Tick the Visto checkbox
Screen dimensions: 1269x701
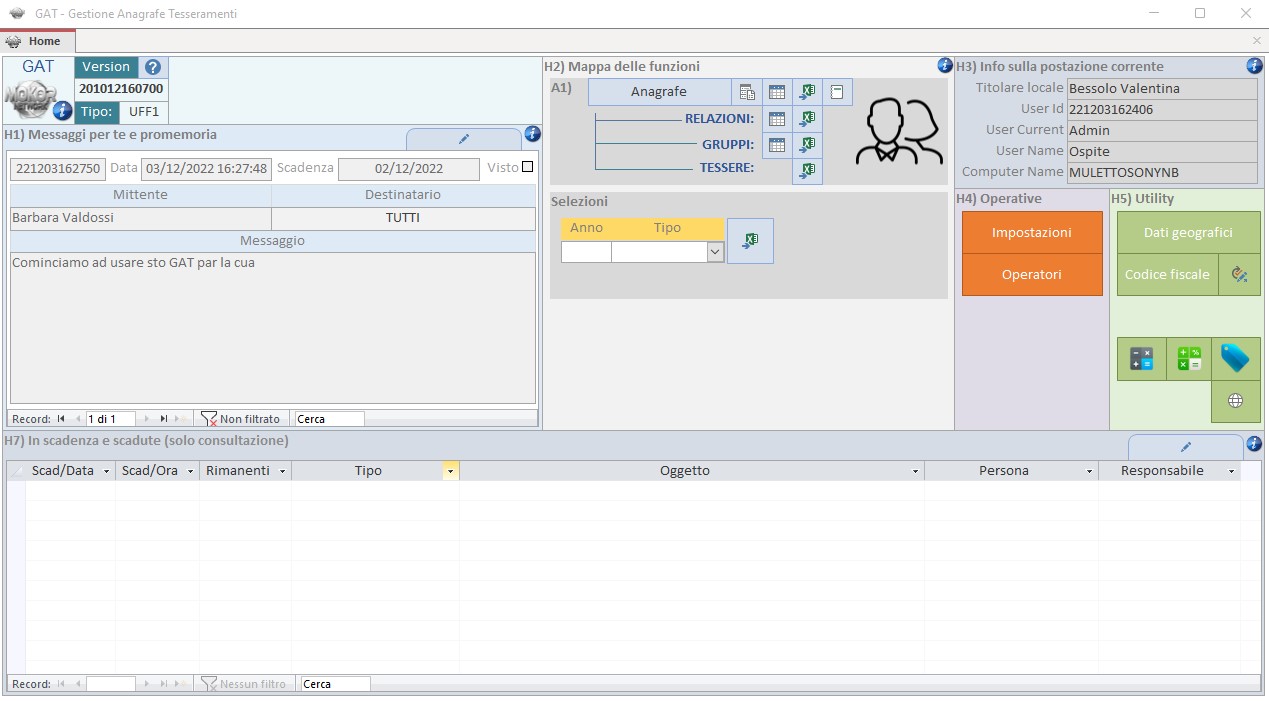(528, 167)
